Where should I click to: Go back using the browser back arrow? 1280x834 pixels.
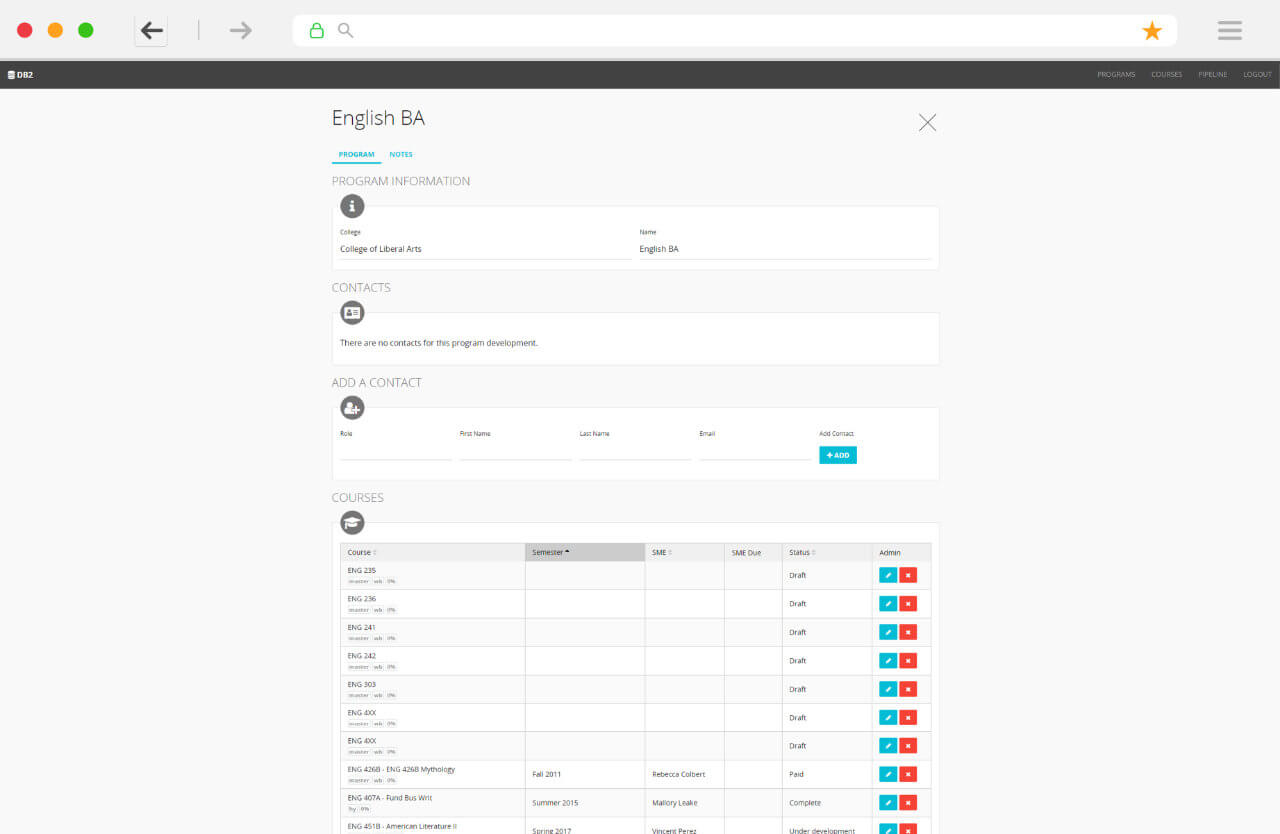click(x=152, y=31)
